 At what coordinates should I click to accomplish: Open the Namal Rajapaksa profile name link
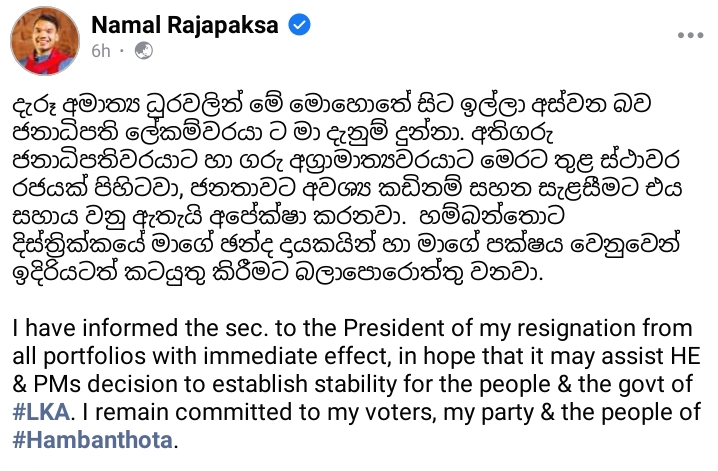click(185, 25)
